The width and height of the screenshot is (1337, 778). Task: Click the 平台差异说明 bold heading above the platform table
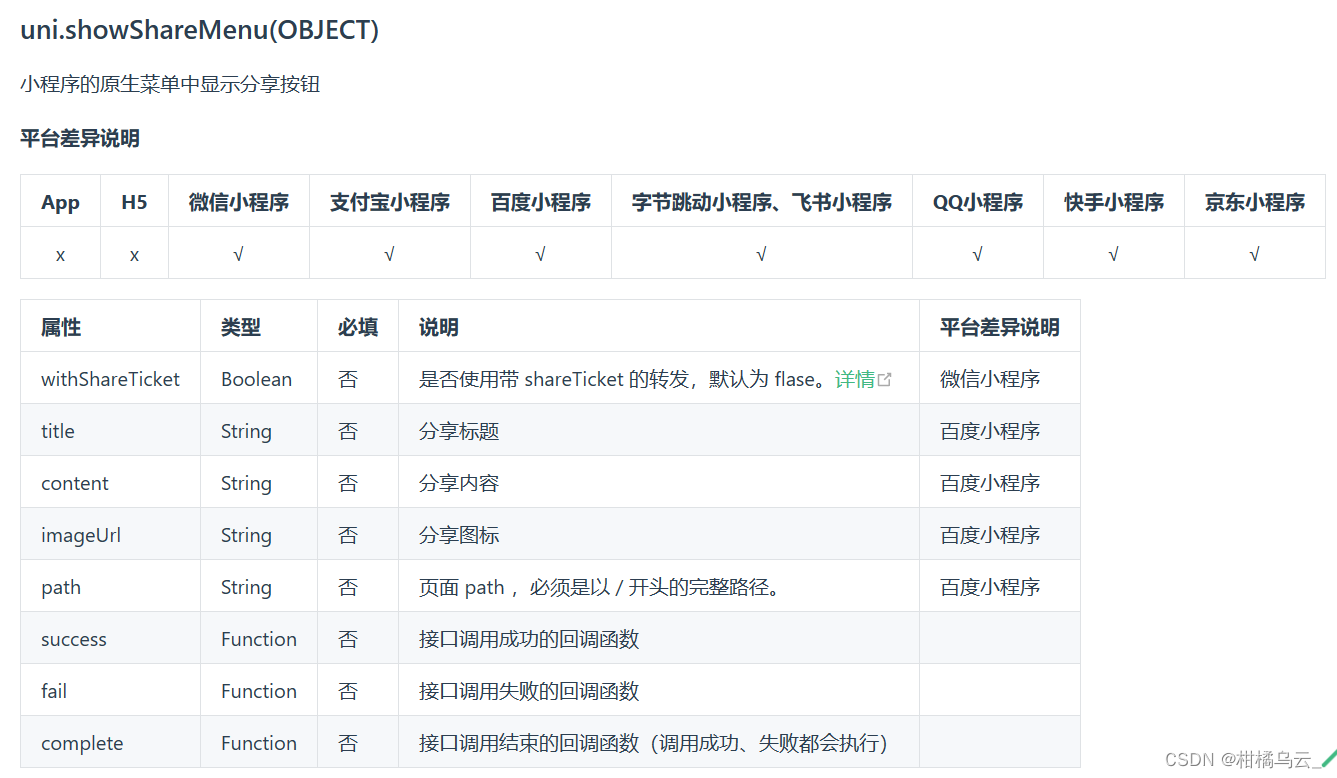[x=80, y=138]
